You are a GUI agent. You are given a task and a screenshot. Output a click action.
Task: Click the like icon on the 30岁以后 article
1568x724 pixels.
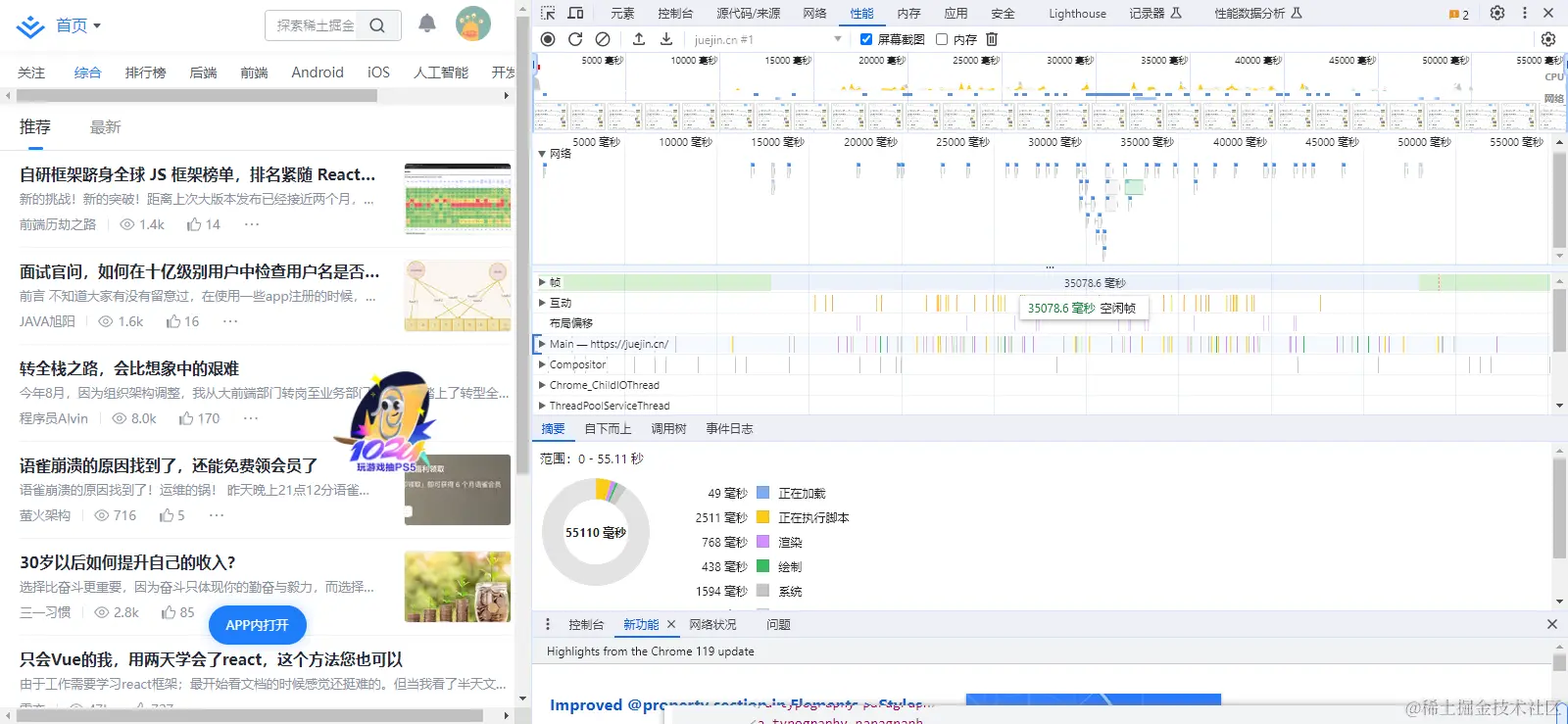pyautogui.click(x=169, y=612)
